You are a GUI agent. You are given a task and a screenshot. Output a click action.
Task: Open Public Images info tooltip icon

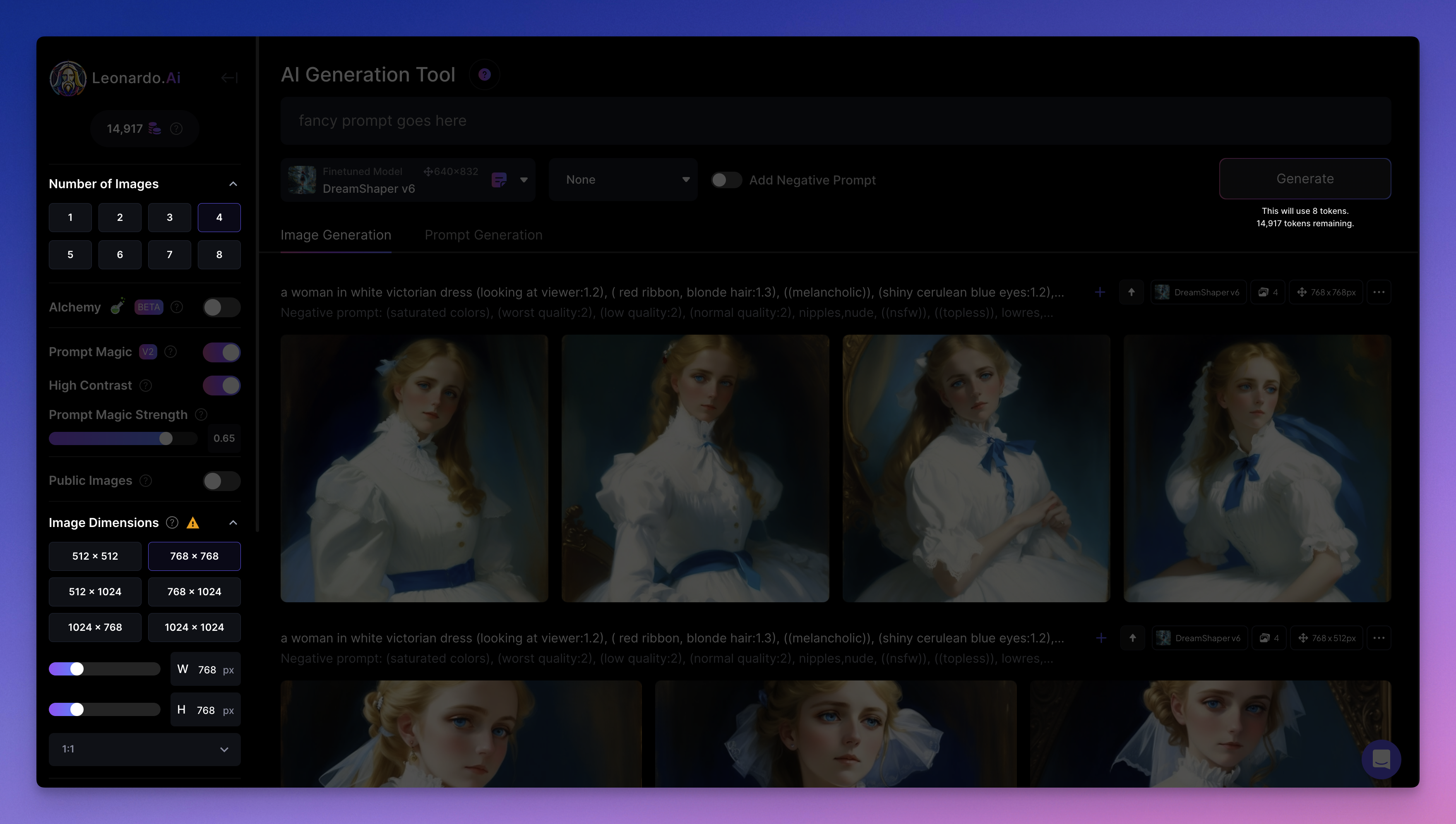[146, 481]
